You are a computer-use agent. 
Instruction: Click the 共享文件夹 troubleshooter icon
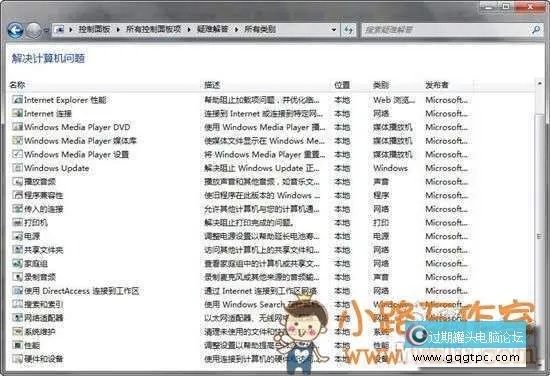(17, 250)
